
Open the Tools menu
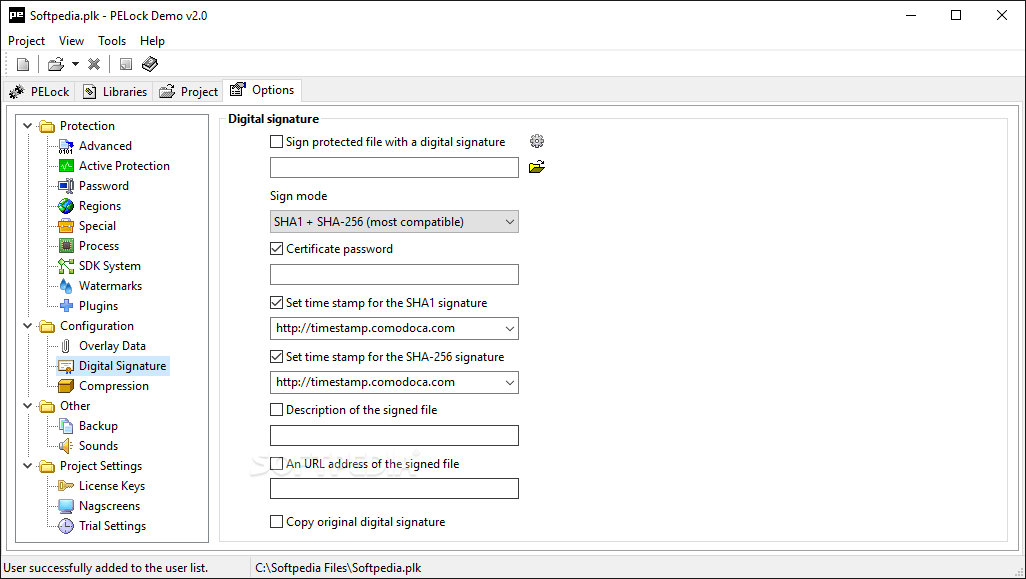(112, 41)
